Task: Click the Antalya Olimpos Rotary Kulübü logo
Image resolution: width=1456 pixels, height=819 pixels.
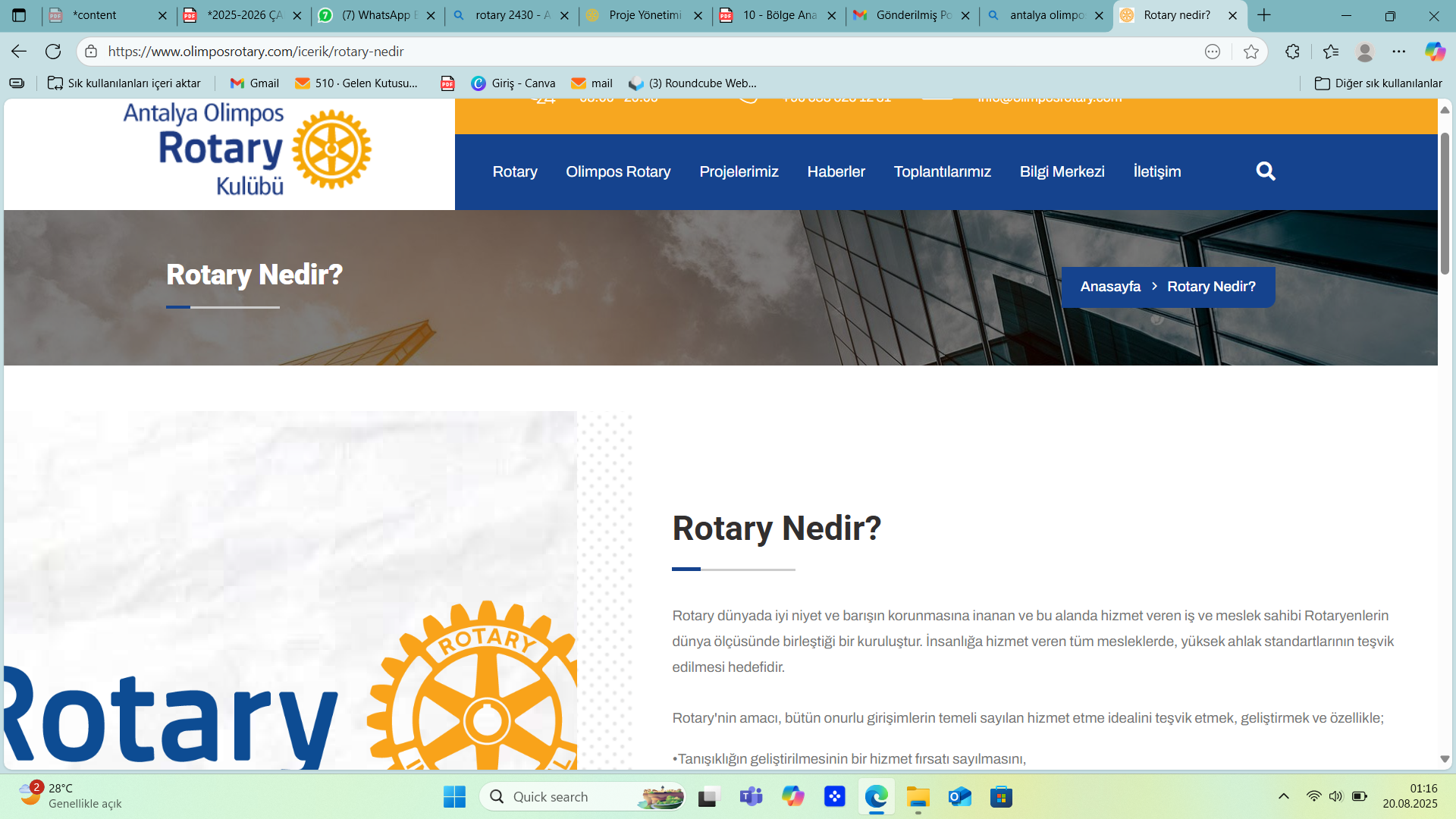Action: [x=247, y=149]
